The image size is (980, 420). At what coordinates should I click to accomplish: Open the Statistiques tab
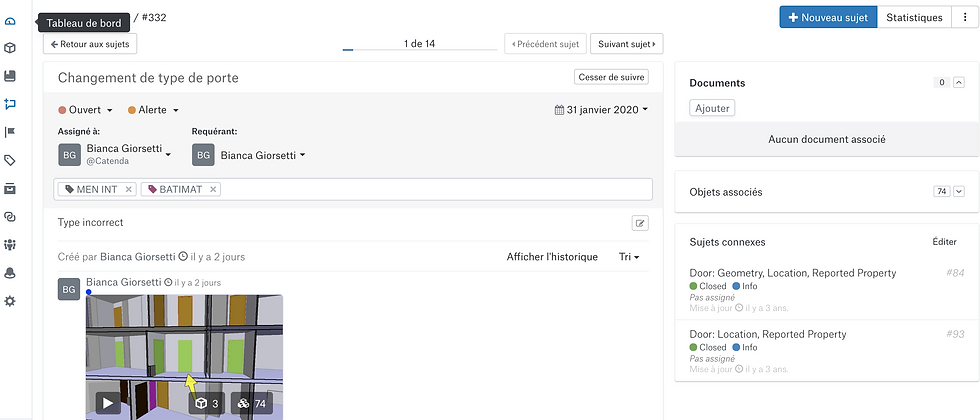(x=914, y=18)
